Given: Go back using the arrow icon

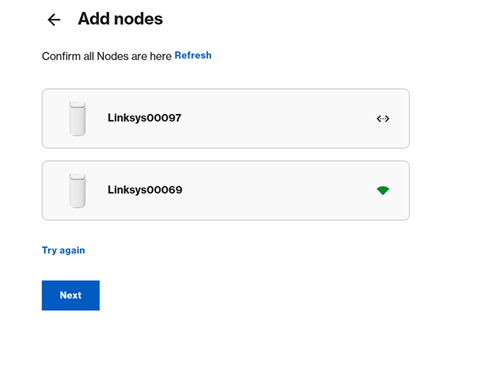Looking at the screenshot, I should 54,20.
